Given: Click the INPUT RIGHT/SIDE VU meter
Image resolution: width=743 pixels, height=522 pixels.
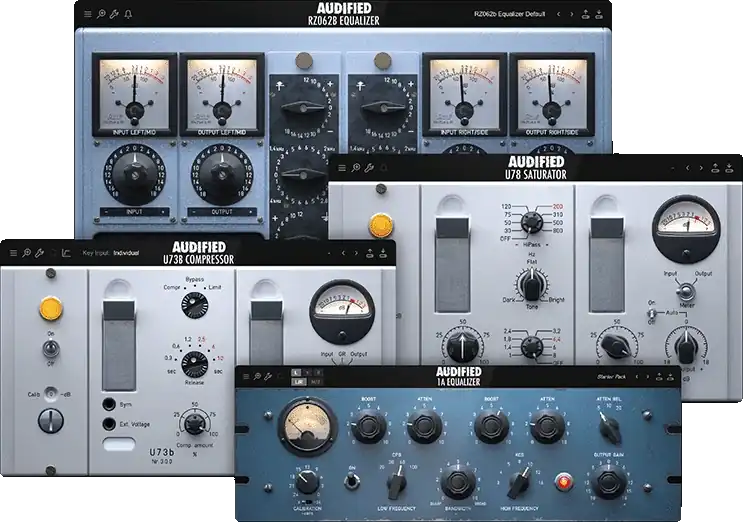Looking at the screenshot, I should (464, 95).
